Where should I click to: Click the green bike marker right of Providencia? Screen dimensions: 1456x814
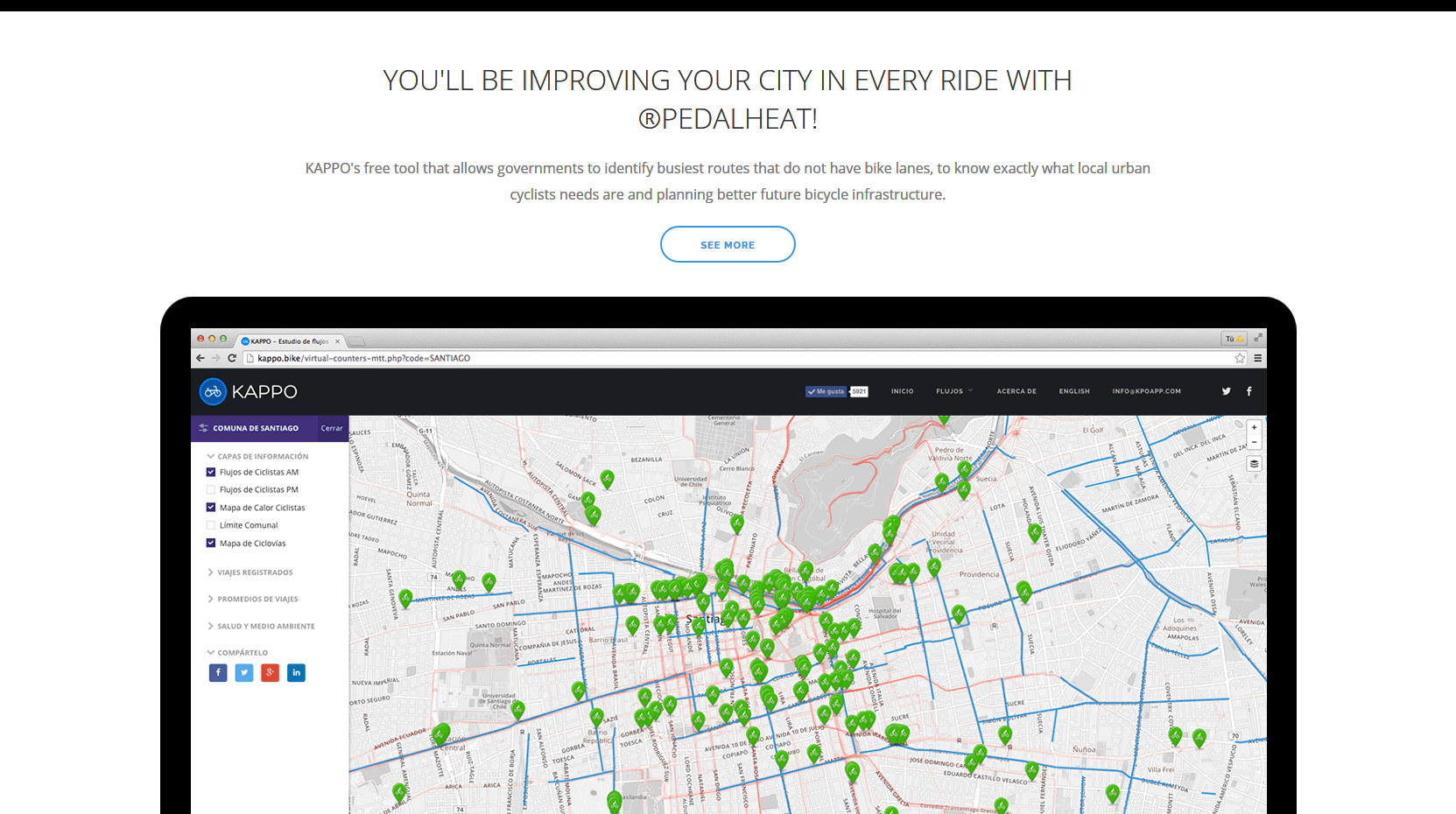(1024, 593)
